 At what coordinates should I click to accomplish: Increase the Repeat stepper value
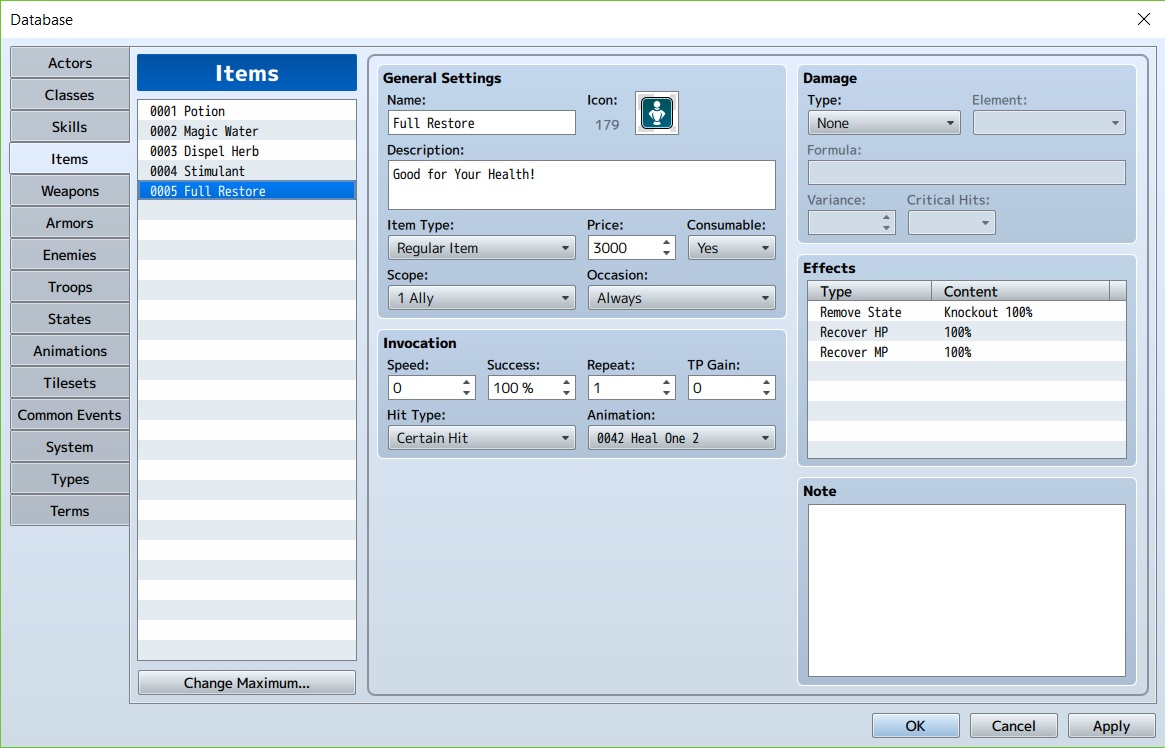(x=667, y=382)
